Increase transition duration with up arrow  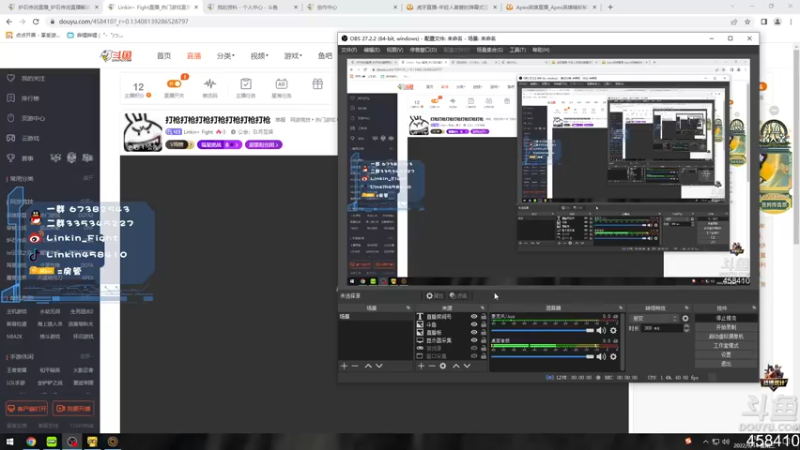coord(686,326)
